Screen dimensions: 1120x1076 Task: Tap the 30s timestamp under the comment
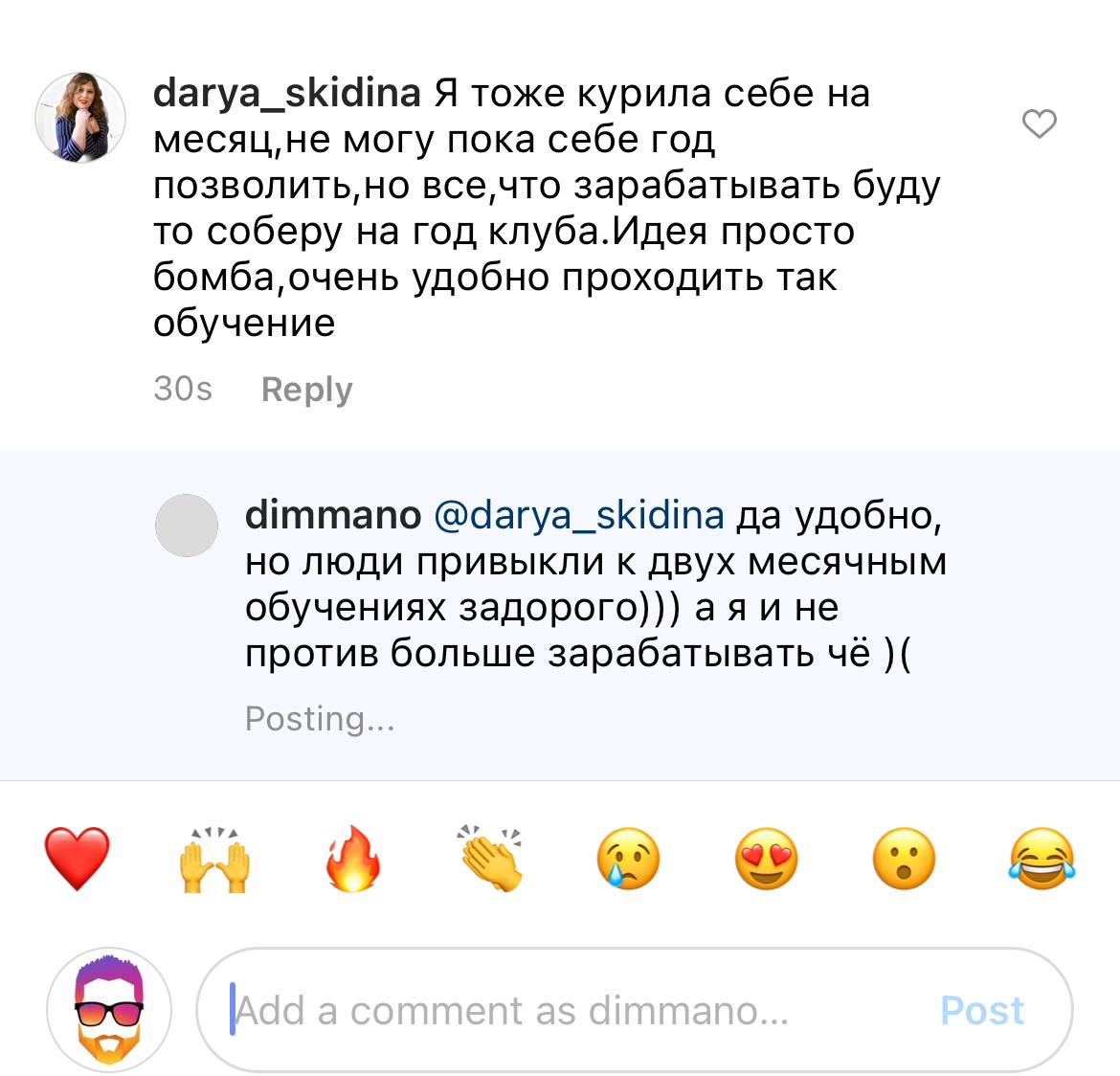[183, 390]
